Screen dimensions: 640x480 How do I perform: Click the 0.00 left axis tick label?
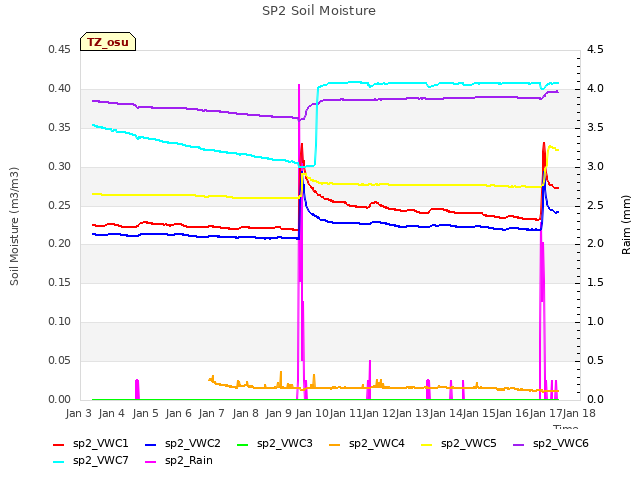(x=60, y=399)
